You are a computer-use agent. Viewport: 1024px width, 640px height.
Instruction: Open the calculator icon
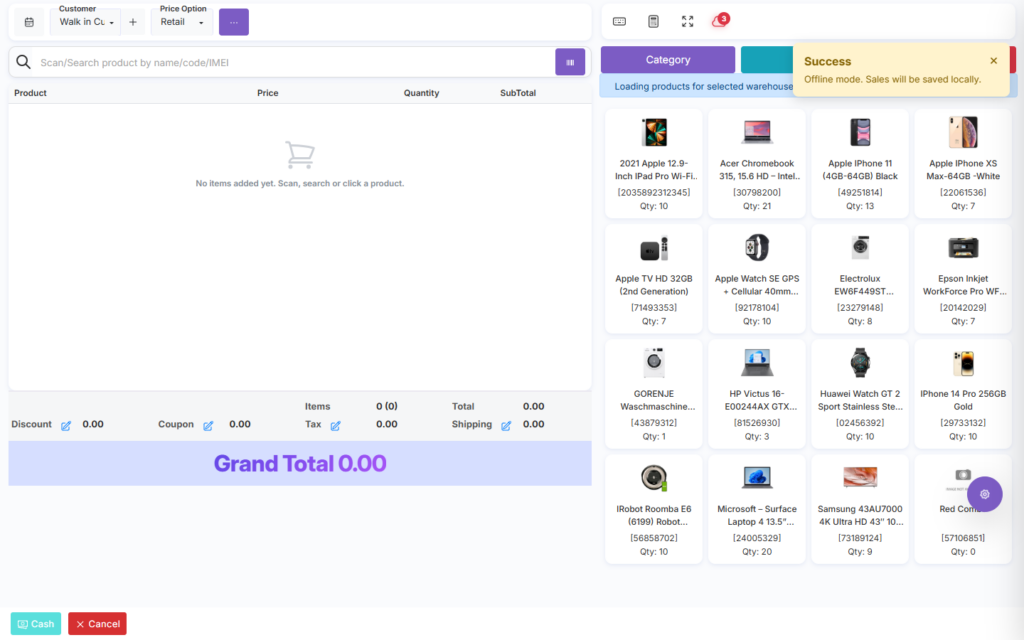[x=653, y=22]
